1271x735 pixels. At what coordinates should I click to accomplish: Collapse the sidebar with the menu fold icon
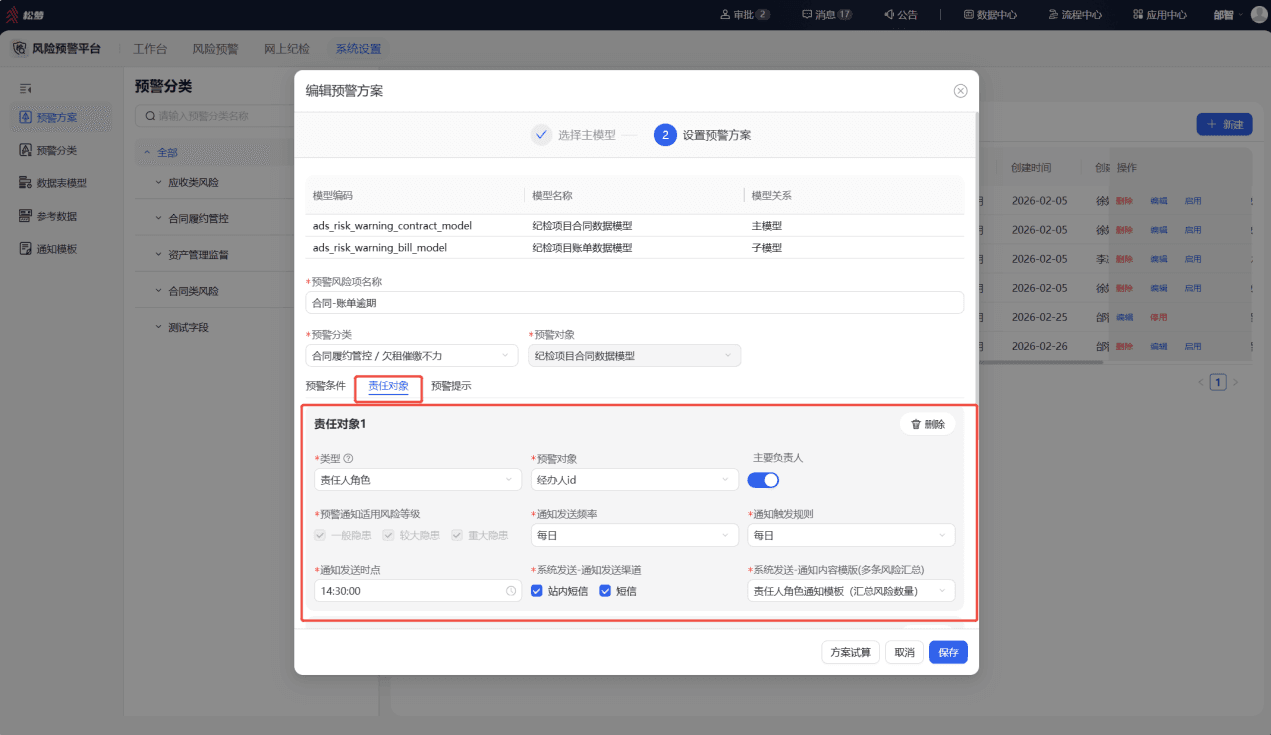click(26, 88)
